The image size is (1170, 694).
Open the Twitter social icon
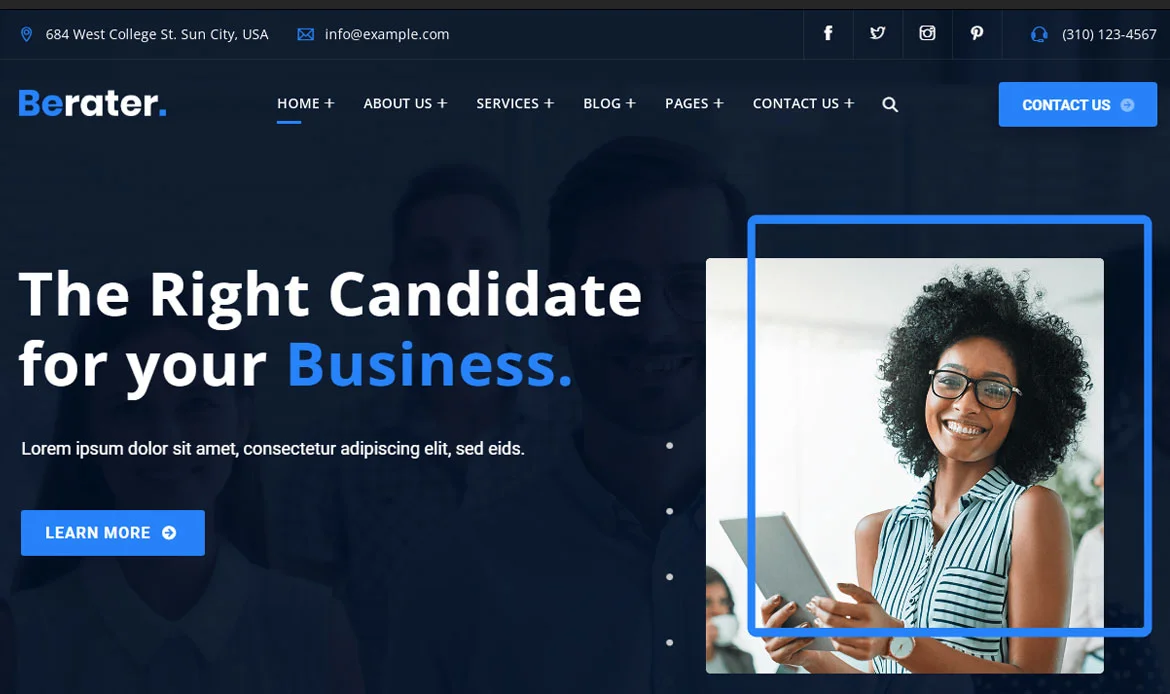click(x=878, y=33)
